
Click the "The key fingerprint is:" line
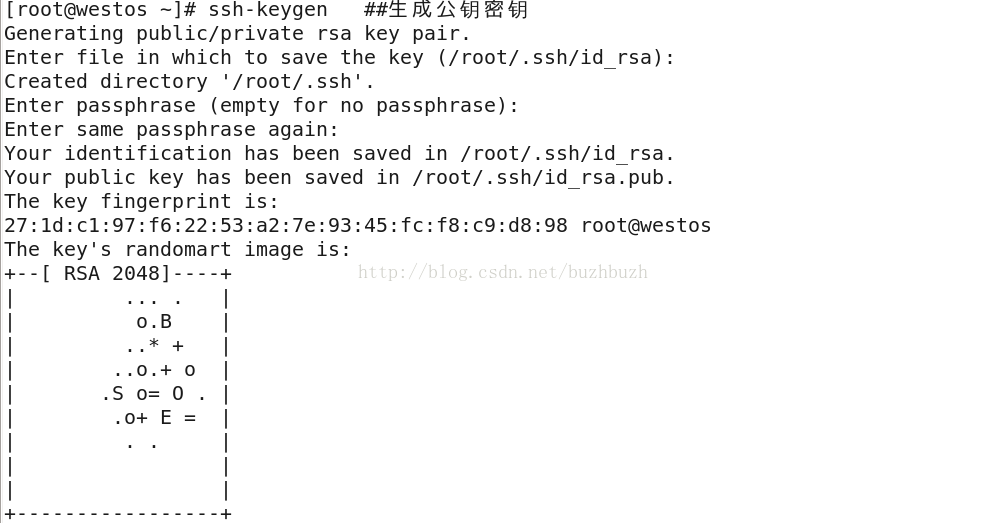pos(141,201)
